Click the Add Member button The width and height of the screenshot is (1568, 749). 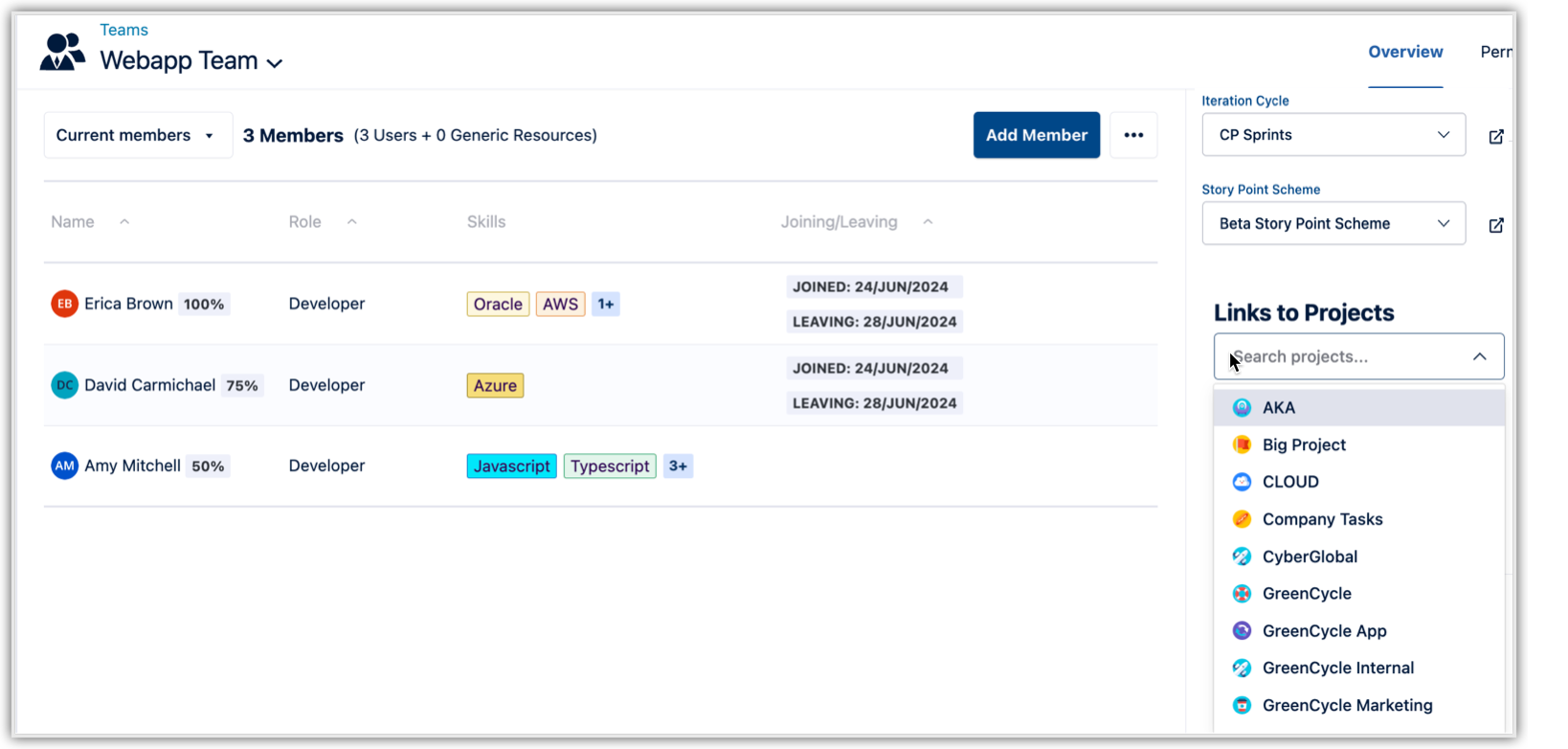pyautogui.click(x=1036, y=135)
